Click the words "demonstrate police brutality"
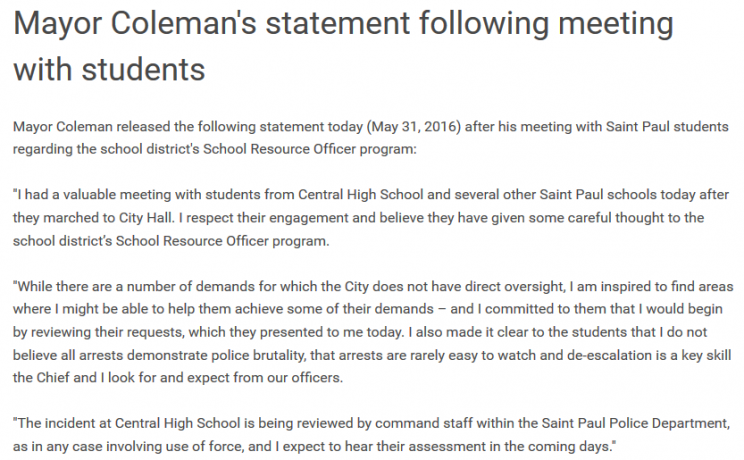 point(189,355)
